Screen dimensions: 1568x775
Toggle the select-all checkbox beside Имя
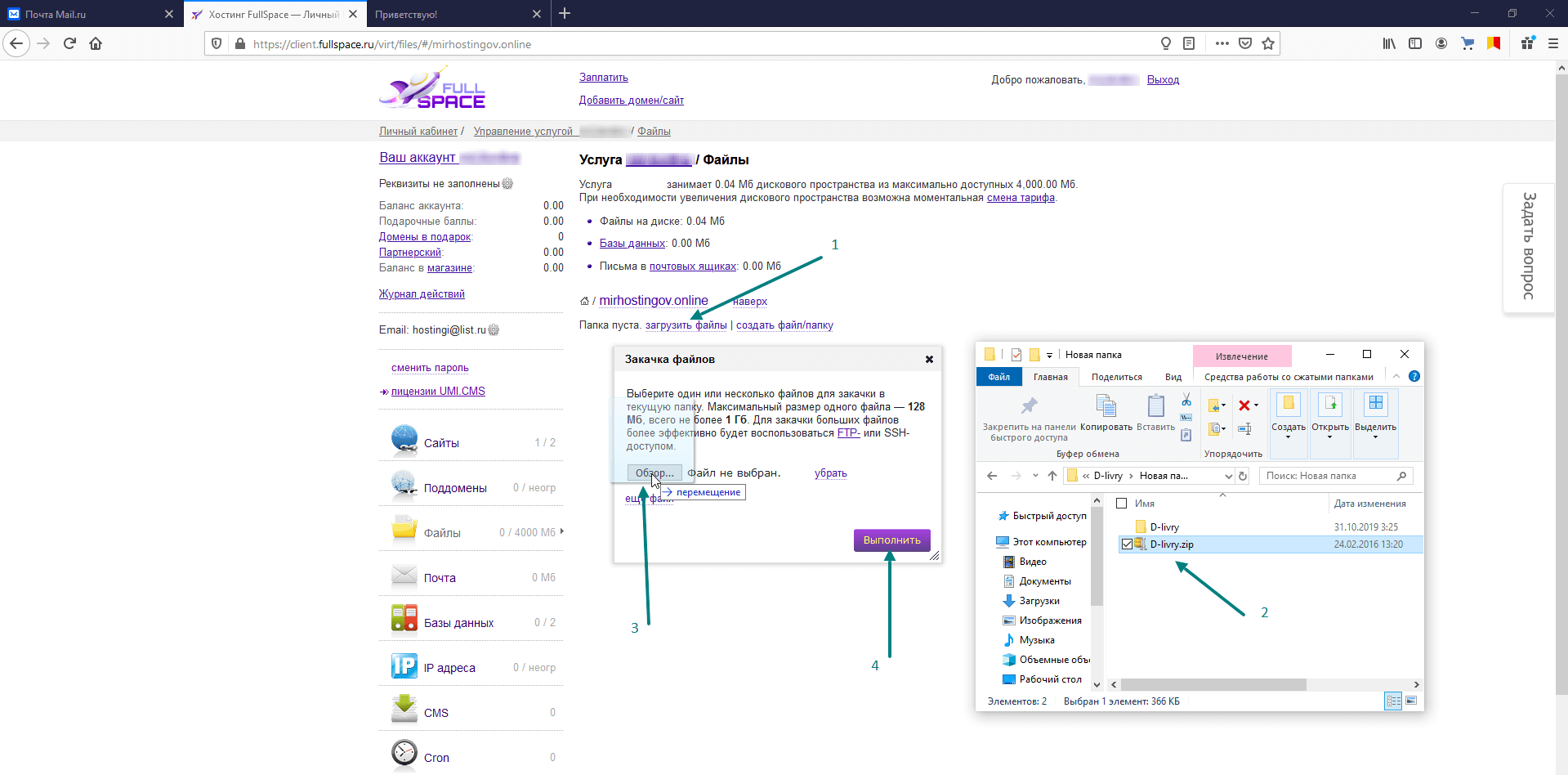point(1122,504)
